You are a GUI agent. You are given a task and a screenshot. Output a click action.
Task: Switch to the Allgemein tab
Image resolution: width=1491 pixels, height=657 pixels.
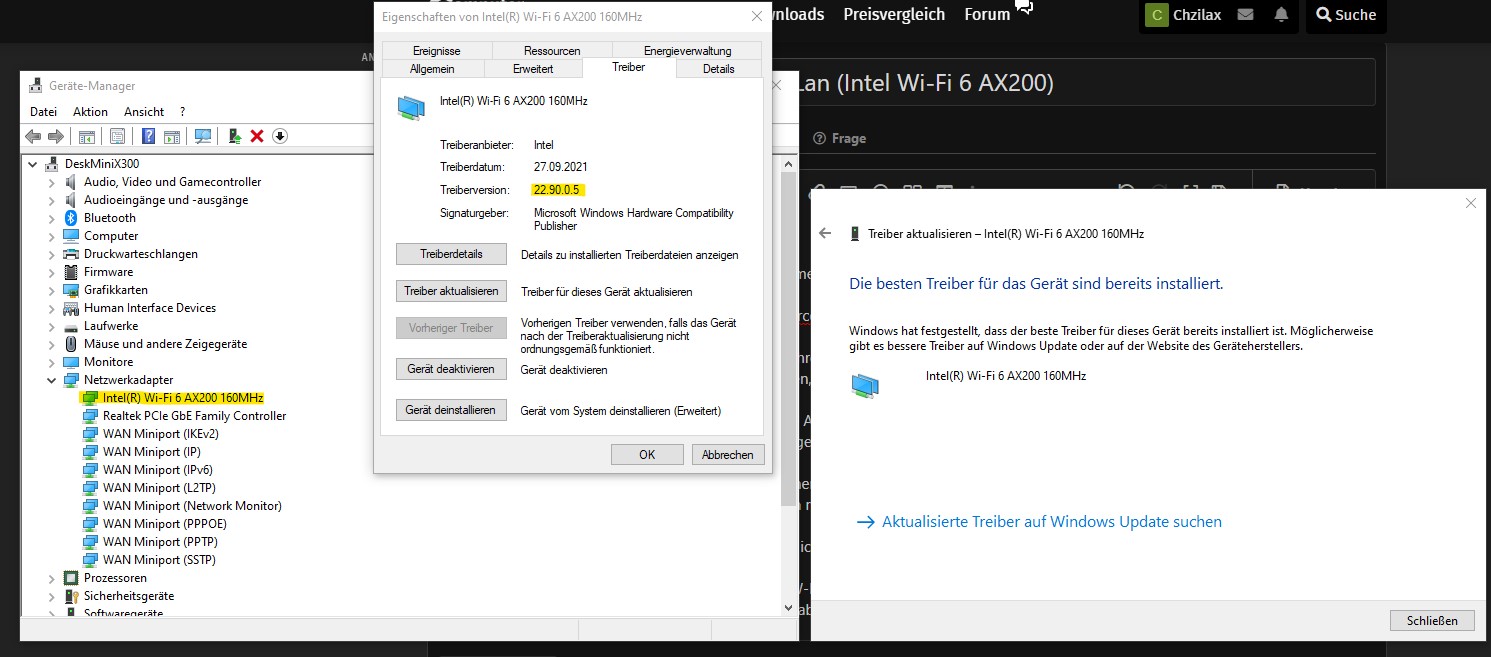tap(432, 69)
